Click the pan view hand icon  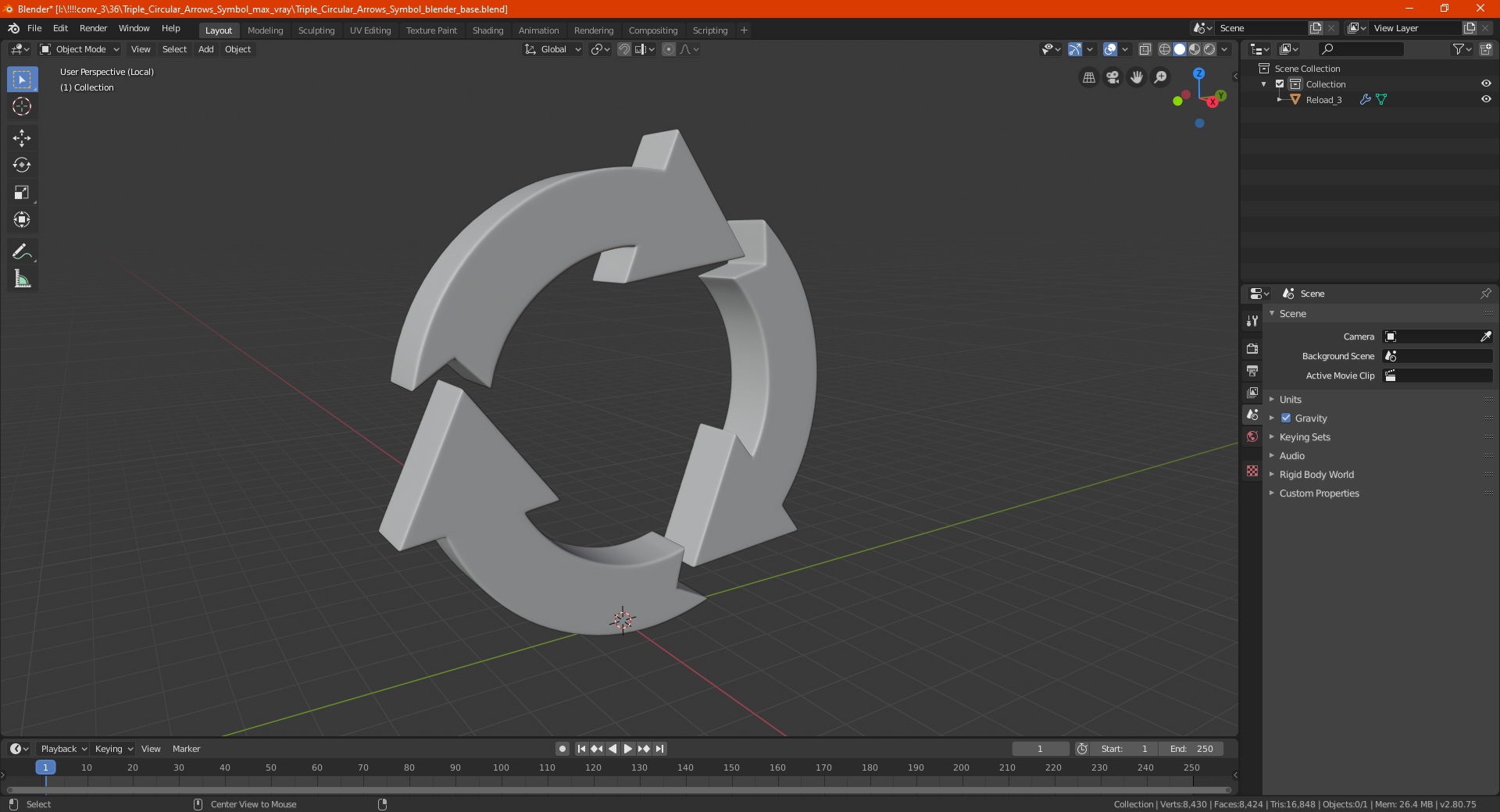(1137, 77)
